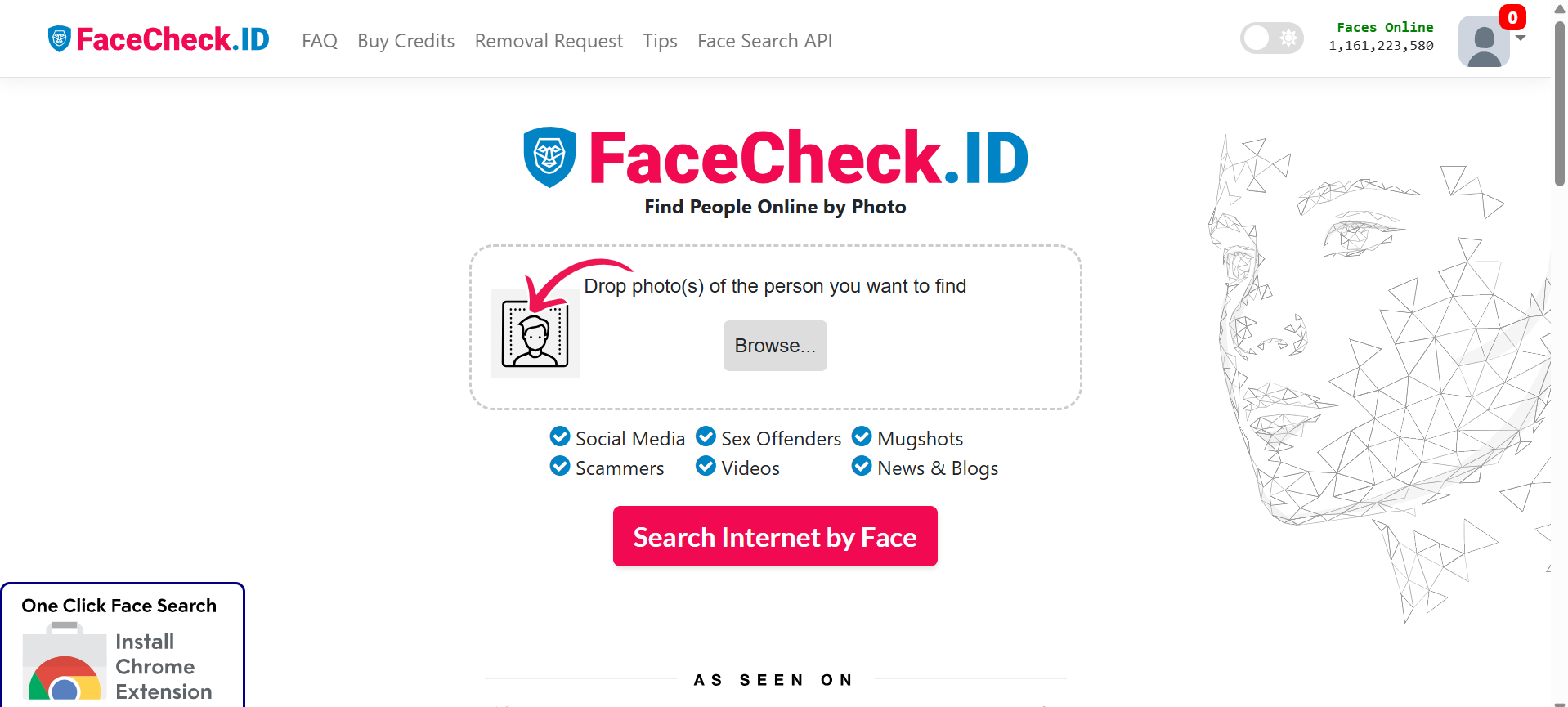The height and width of the screenshot is (707, 1568).
Task: Click the portrait photo upload icon
Action: pos(535,333)
